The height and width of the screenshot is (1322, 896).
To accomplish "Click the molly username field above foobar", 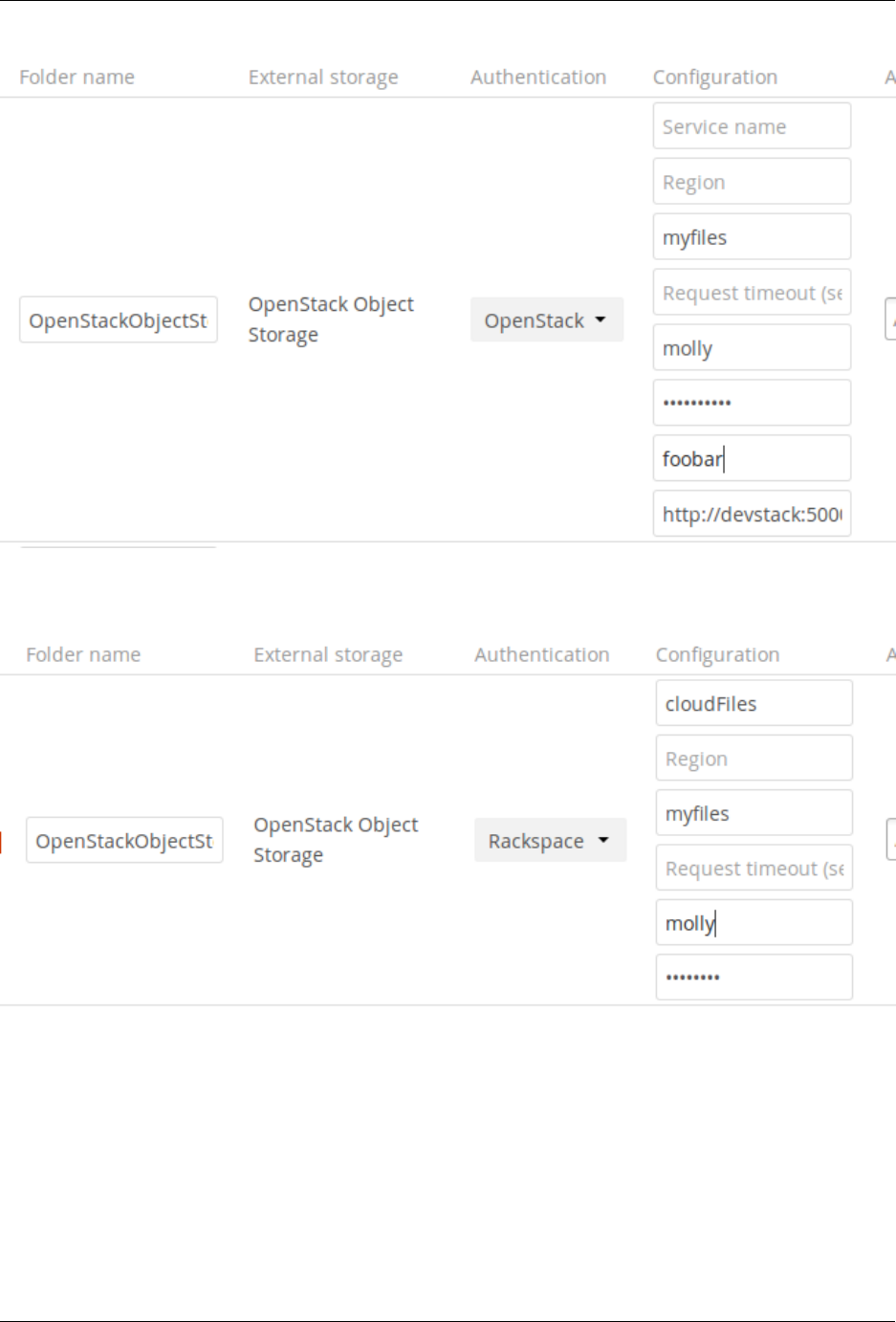I will (x=752, y=348).
